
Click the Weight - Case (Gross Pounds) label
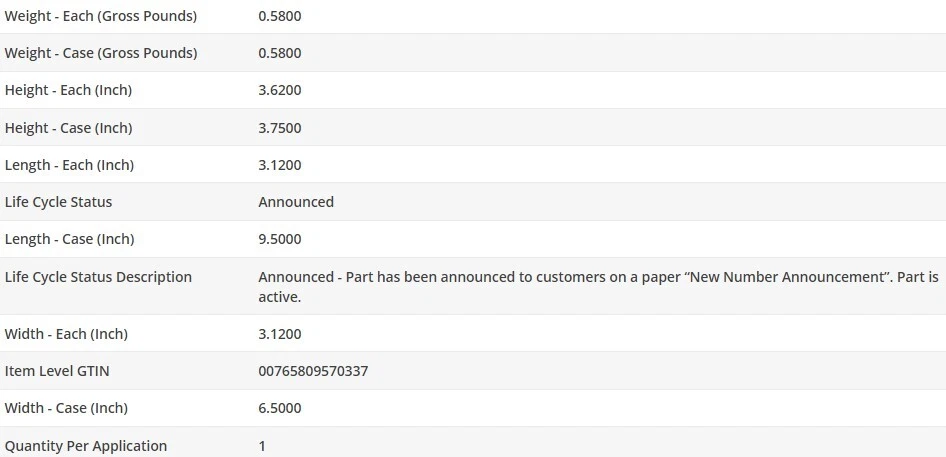point(100,53)
